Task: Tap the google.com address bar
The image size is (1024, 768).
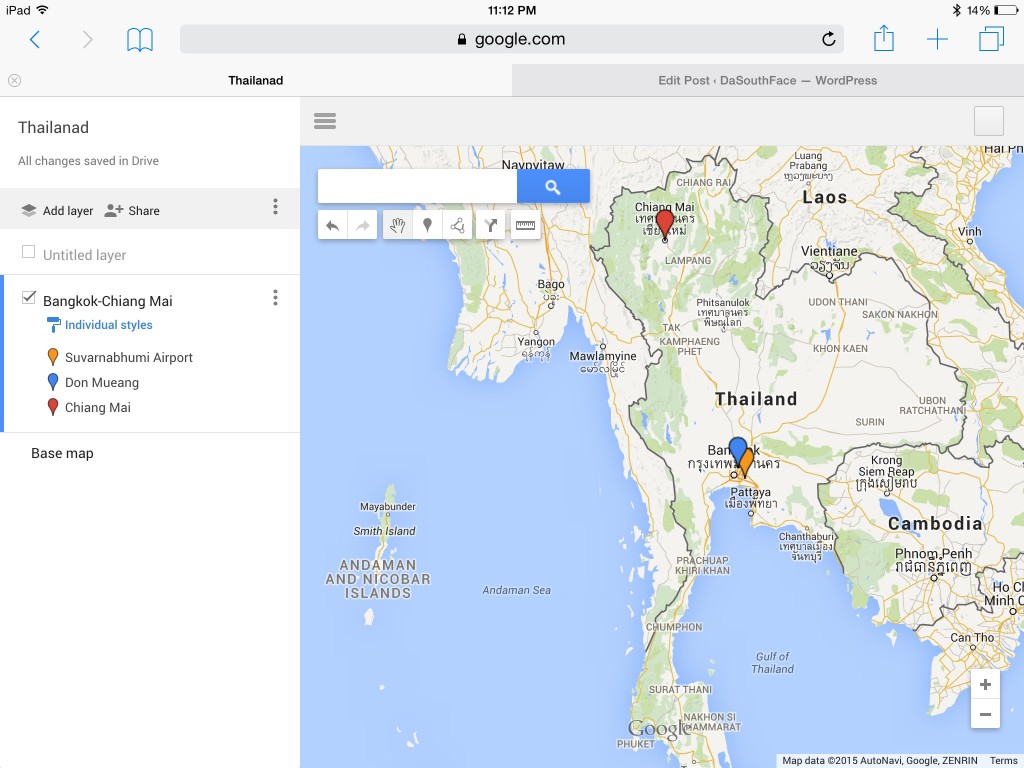Action: tap(511, 39)
